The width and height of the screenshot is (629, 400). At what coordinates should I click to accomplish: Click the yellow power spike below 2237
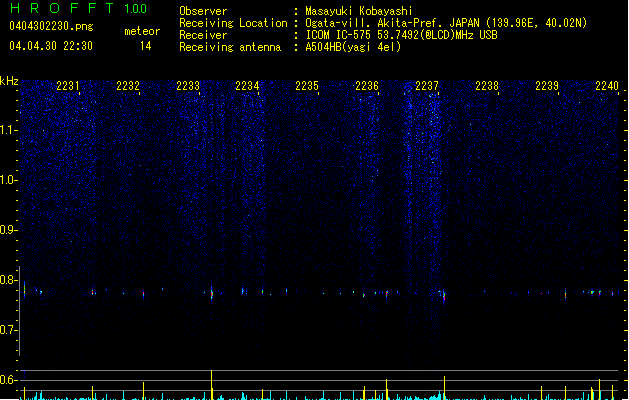click(x=444, y=387)
